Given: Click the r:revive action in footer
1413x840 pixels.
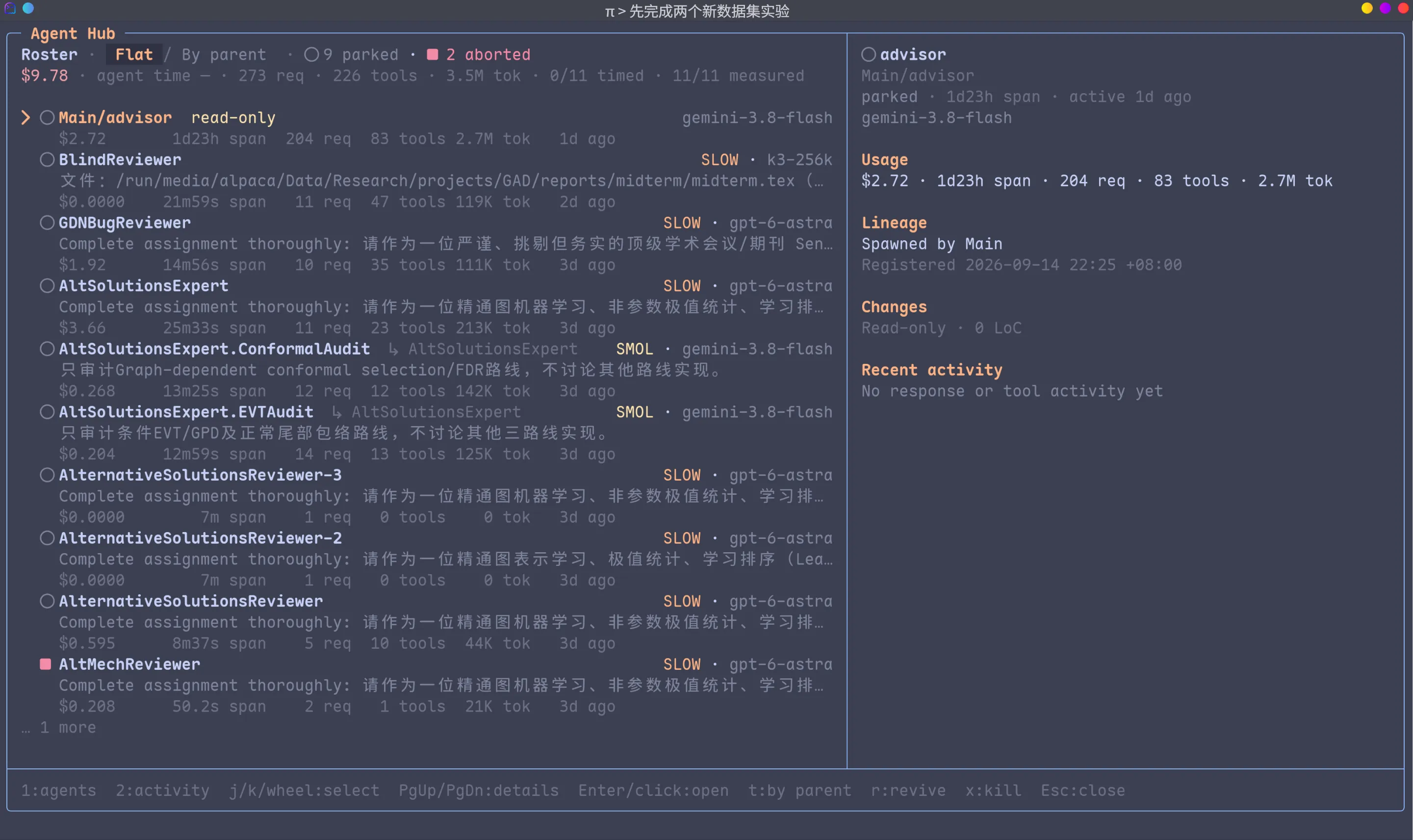Looking at the screenshot, I should pyautogui.click(x=909, y=791).
